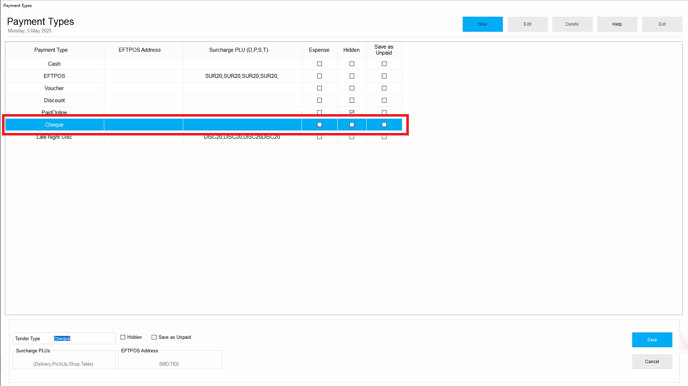Toggle Hidden checkbox for Discount row
688x386 pixels.
click(351, 100)
